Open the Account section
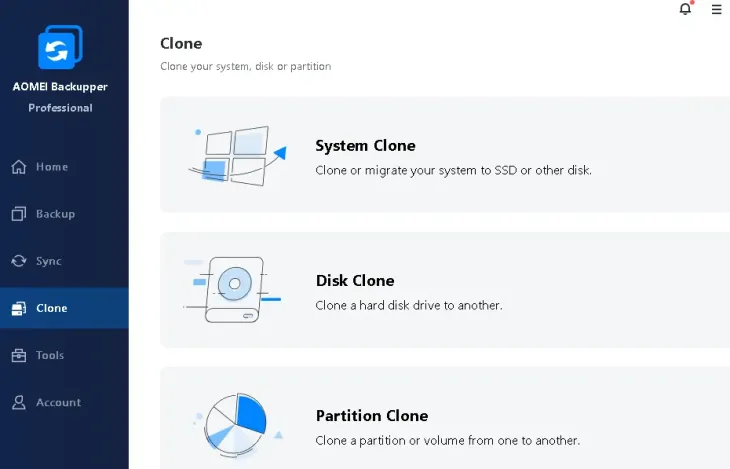The width and height of the screenshot is (730, 469). click(x=58, y=402)
